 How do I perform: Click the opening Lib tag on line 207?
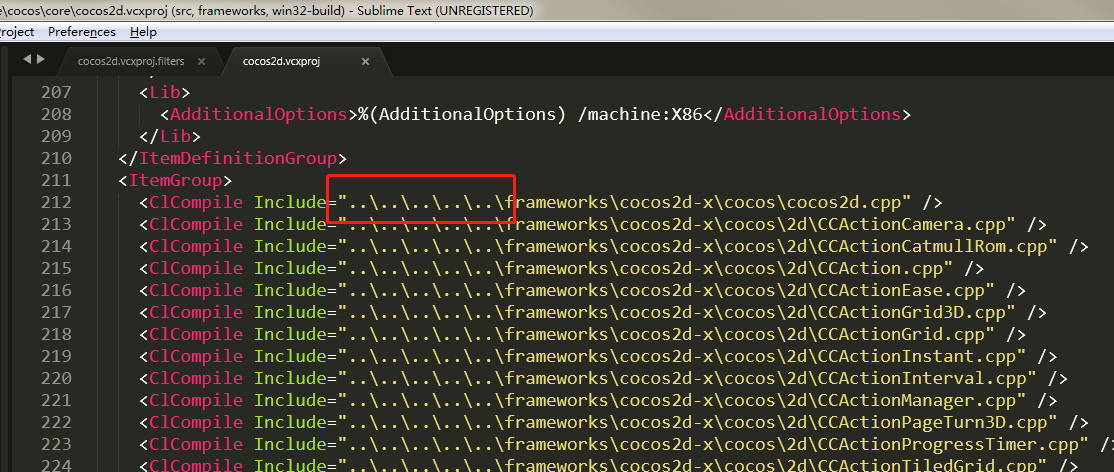tap(165, 92)
